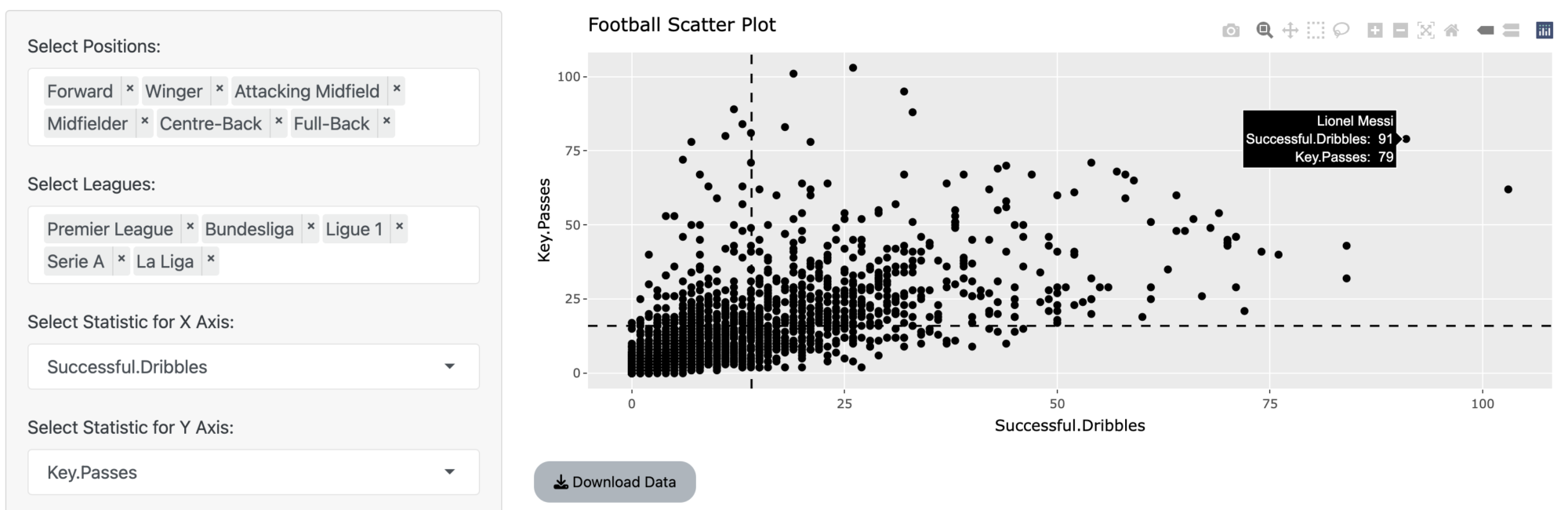Click the Zoom Out minus icon

click(1400, 31)
